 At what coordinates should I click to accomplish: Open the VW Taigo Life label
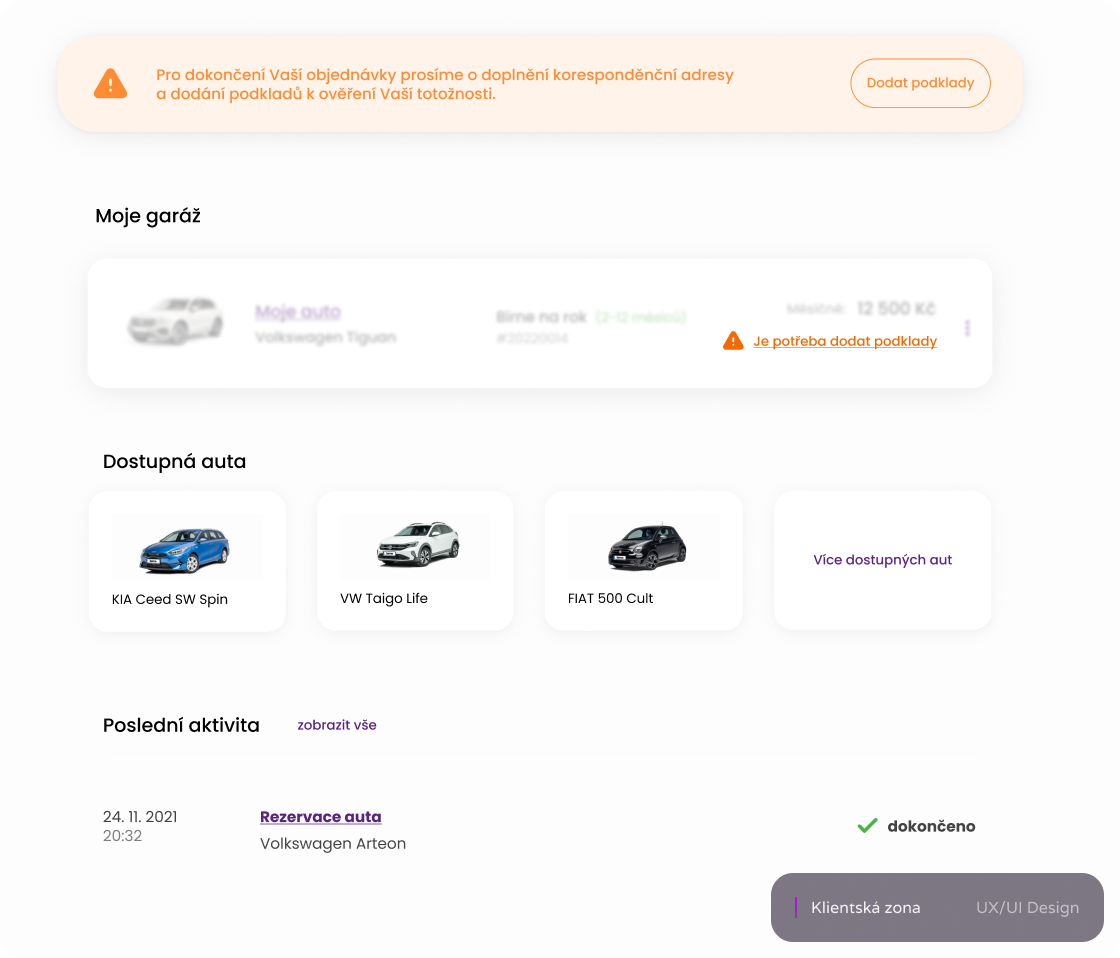coord(384,599)
